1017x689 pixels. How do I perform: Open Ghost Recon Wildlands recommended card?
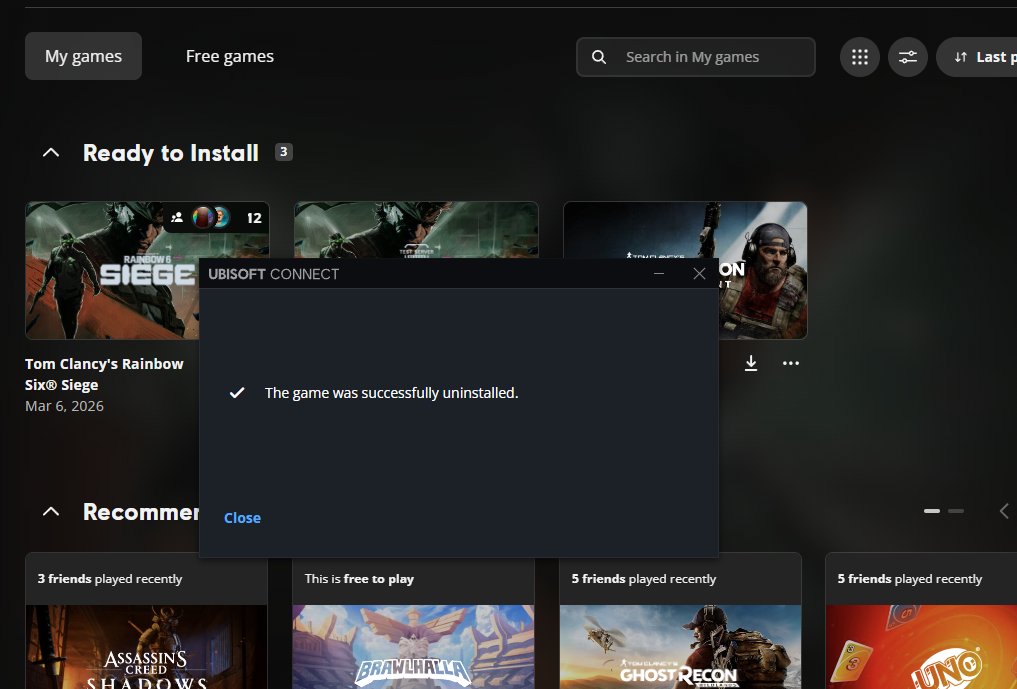pyautogui.click(x=680, y=621)
